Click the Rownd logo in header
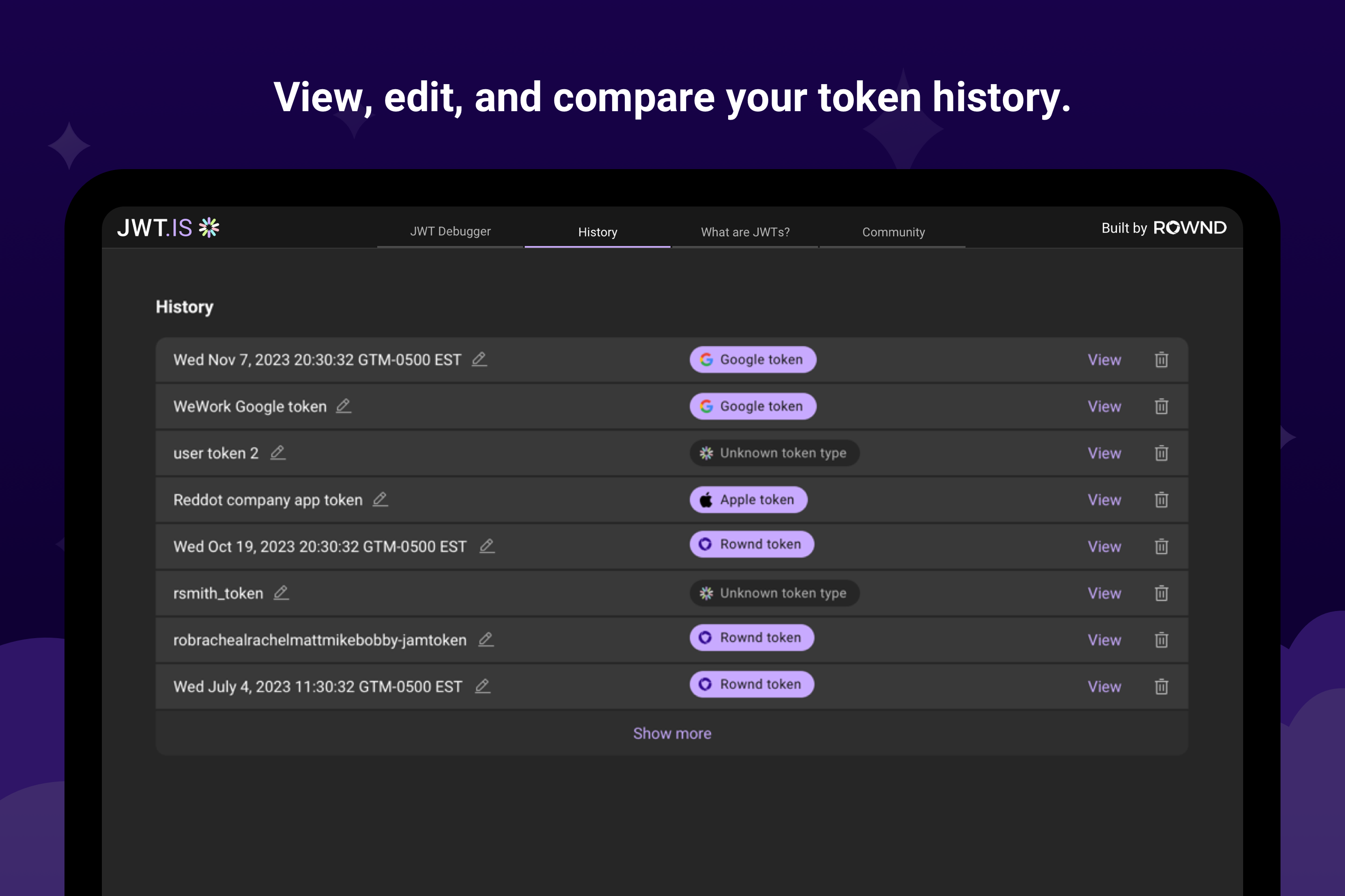This screenshot has height=896, width=1345. (x=1189, y=228)
